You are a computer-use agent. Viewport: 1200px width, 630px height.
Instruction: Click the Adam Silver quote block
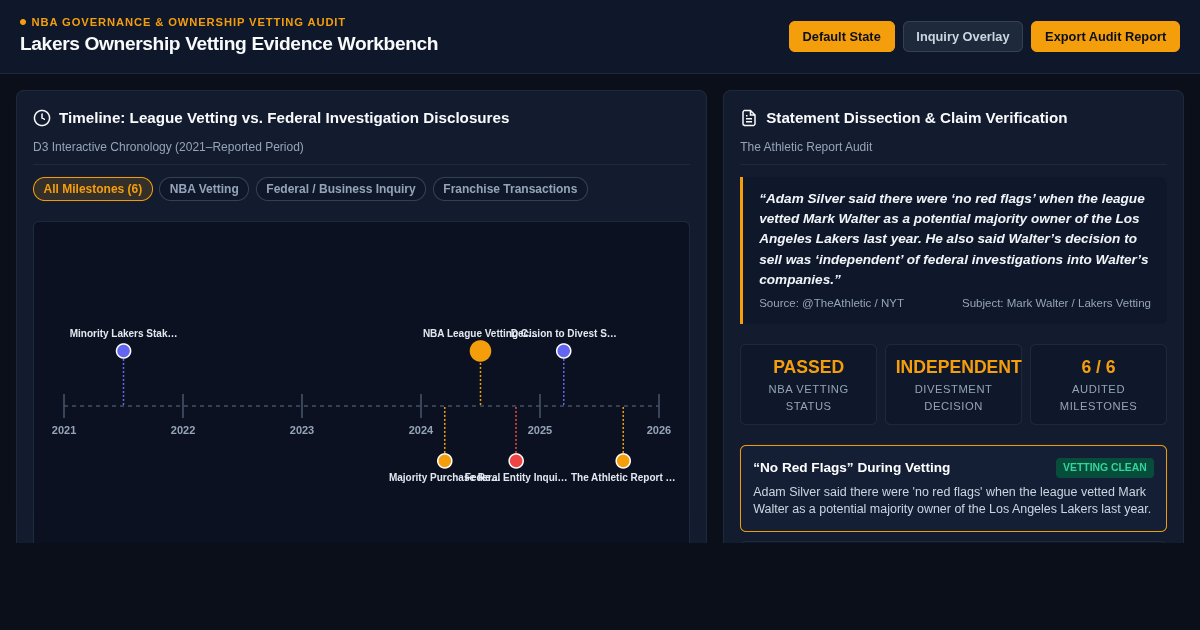click(953, 250)
